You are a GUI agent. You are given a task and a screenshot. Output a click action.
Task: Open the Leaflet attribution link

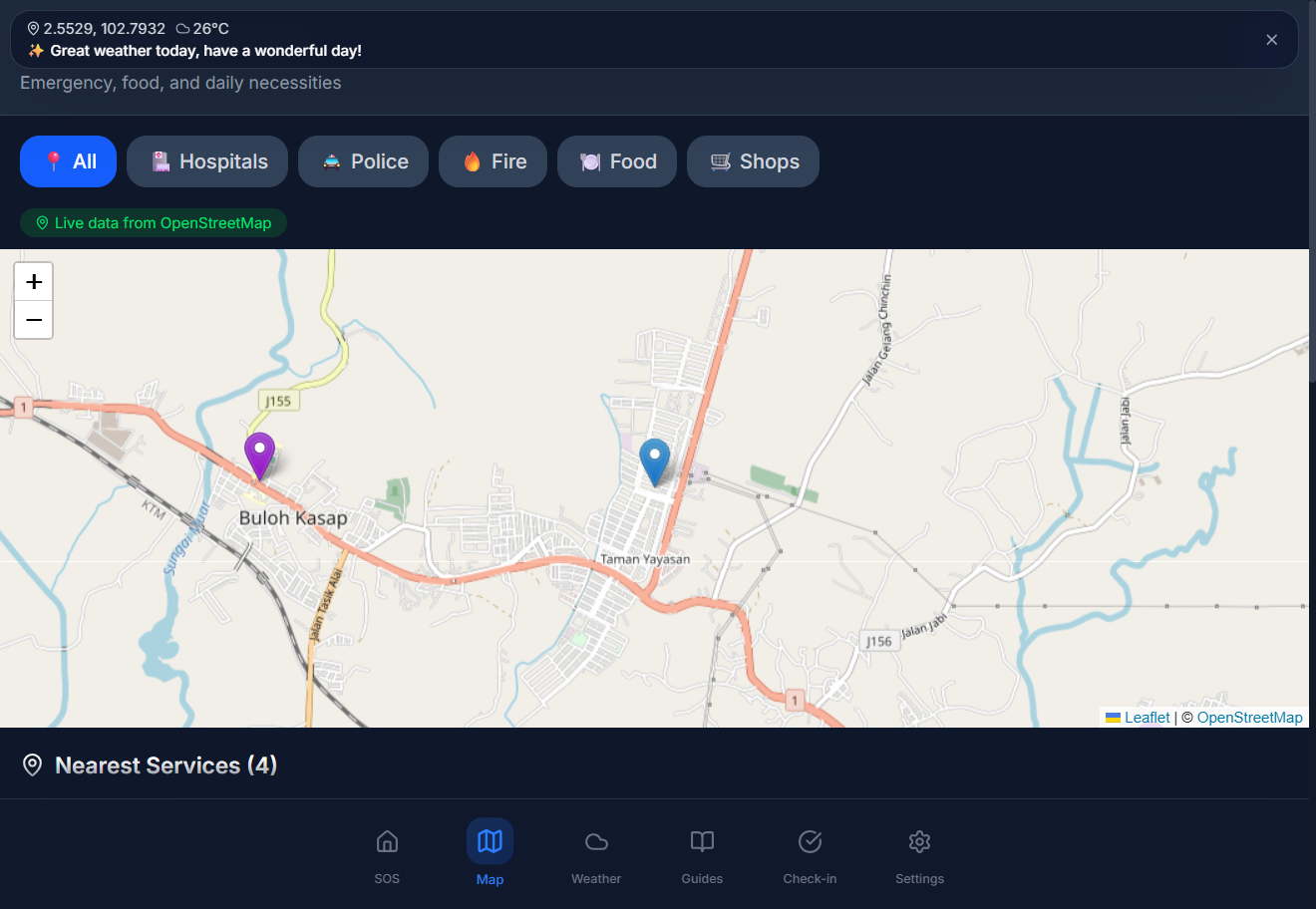(x=1147, y=718)
